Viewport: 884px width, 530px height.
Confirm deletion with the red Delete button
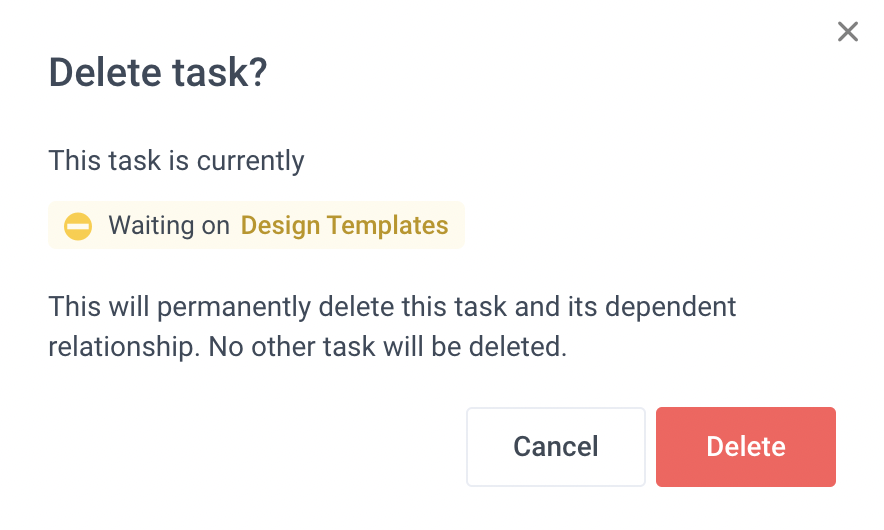click(745, 447)
